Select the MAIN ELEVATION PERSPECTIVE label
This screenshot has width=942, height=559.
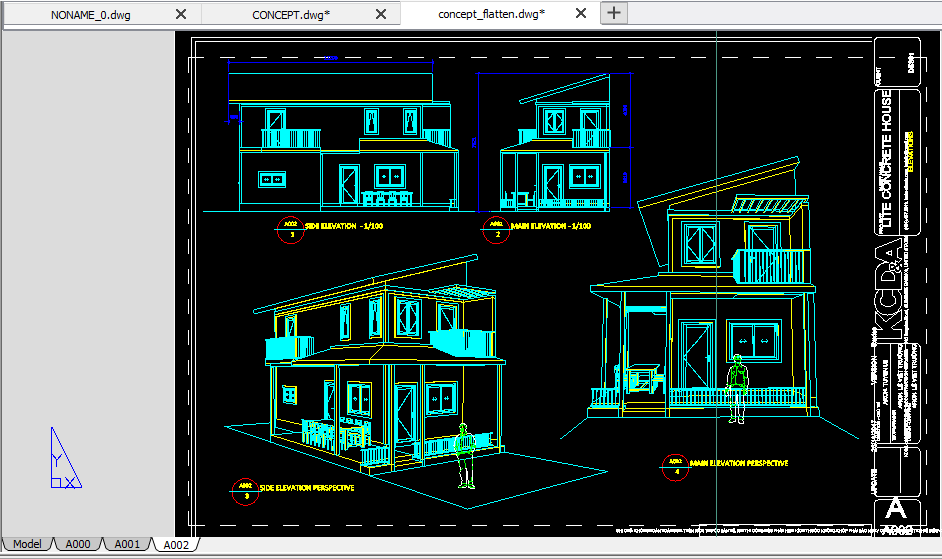(x=739, y=463)
